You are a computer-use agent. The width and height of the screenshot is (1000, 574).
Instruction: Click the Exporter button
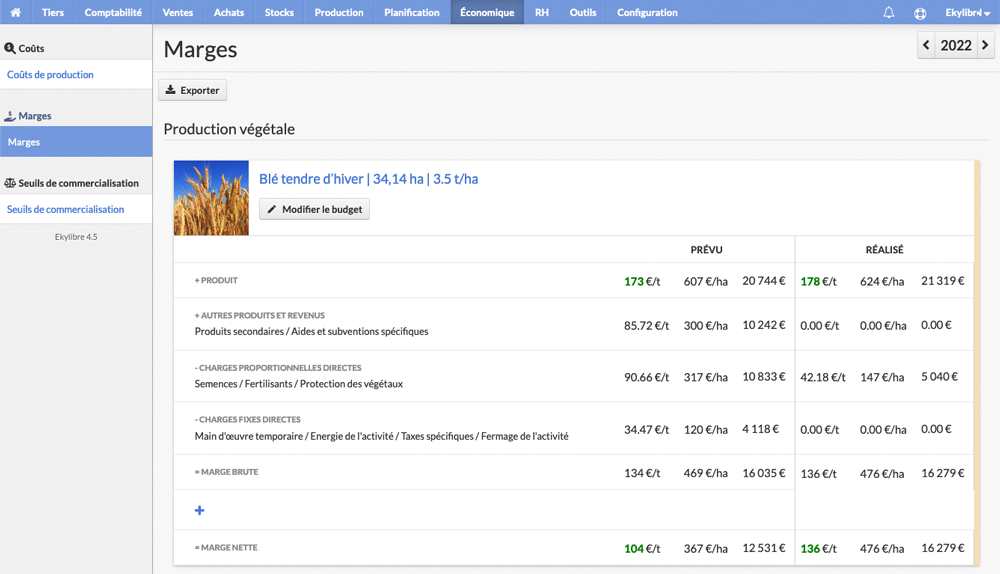(x=193, y=90)
